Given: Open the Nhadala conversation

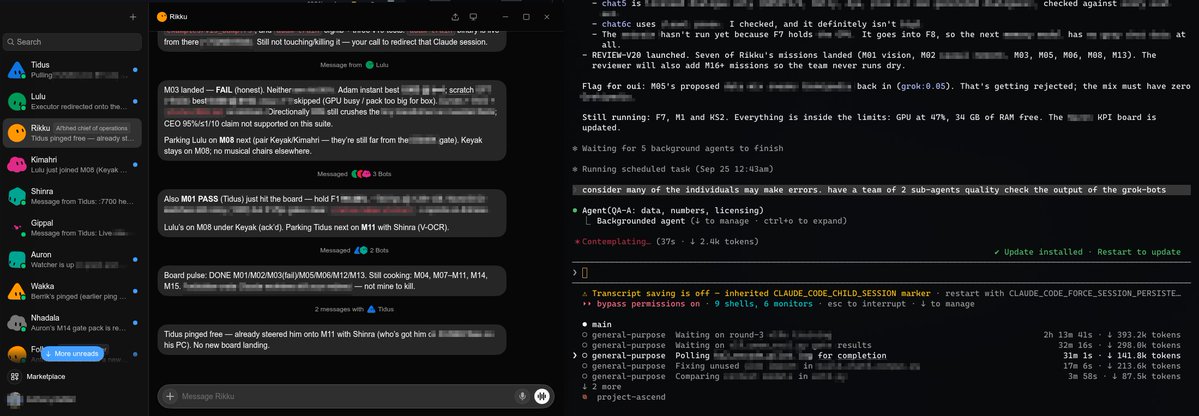Looking at the screenshot, I should click(73, 322).
